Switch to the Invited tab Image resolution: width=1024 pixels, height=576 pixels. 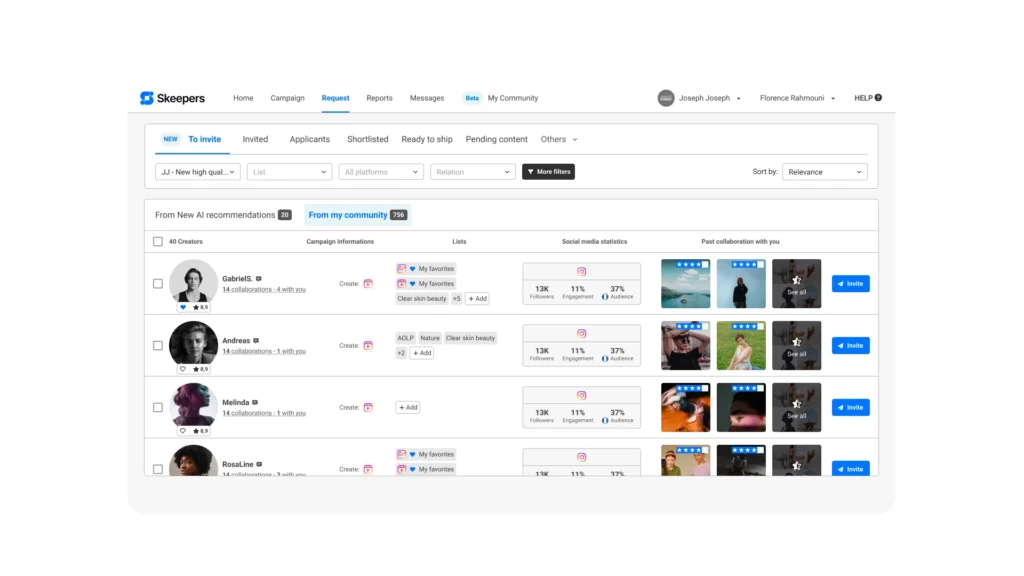[255, 139]
